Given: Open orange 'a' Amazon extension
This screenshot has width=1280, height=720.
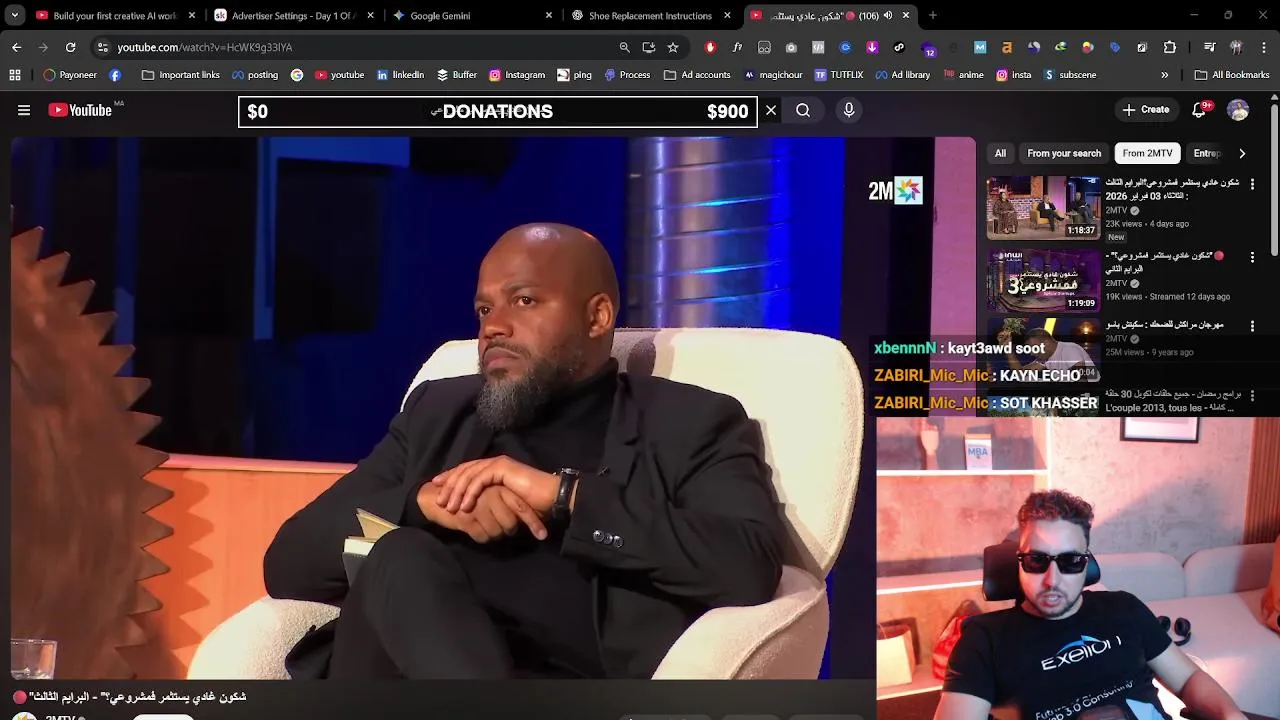Looking at the screenshot, I should pyautogui.click(x=1007, y=47).
